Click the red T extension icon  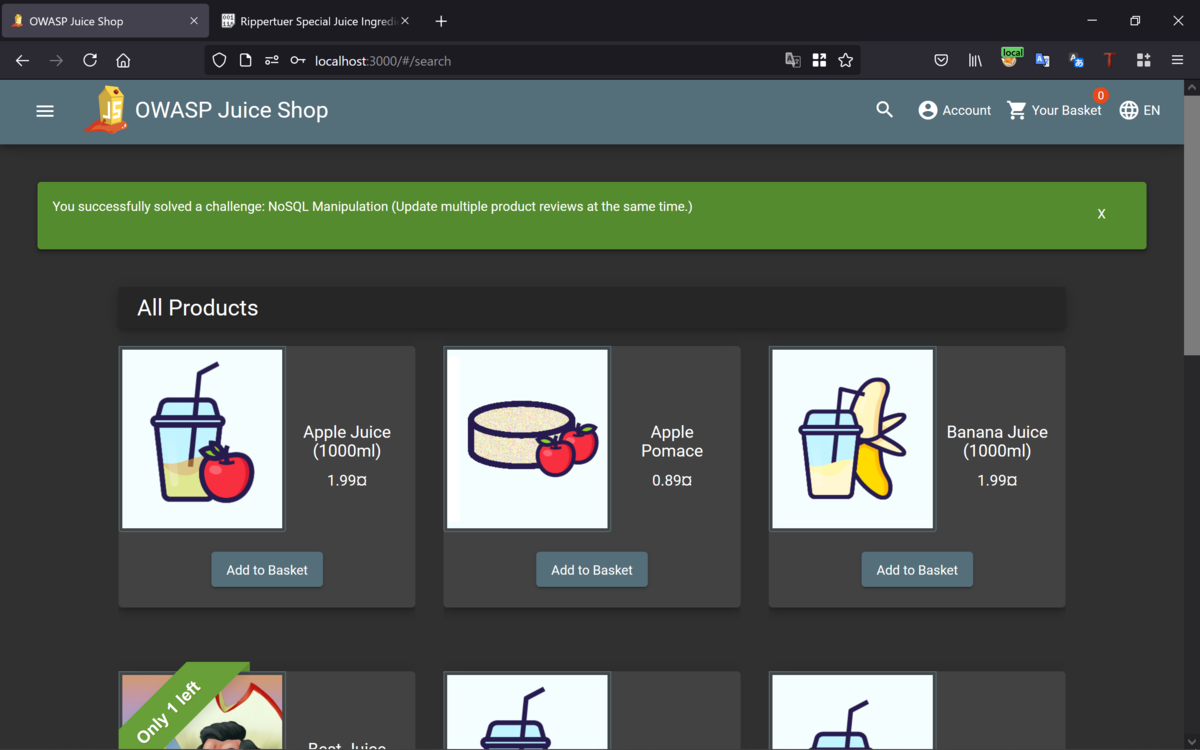click(1109, 61)
